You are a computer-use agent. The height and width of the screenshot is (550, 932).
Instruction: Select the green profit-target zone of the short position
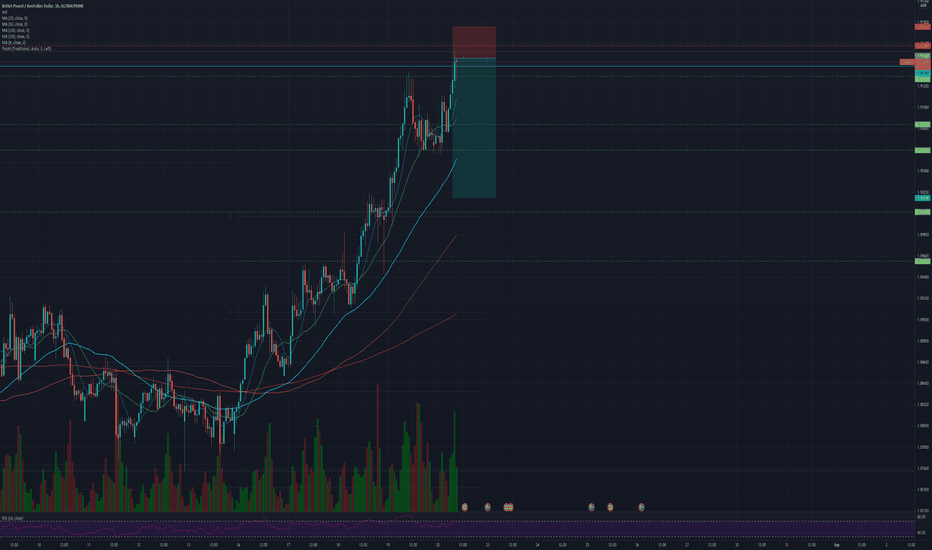coord(474,128)
